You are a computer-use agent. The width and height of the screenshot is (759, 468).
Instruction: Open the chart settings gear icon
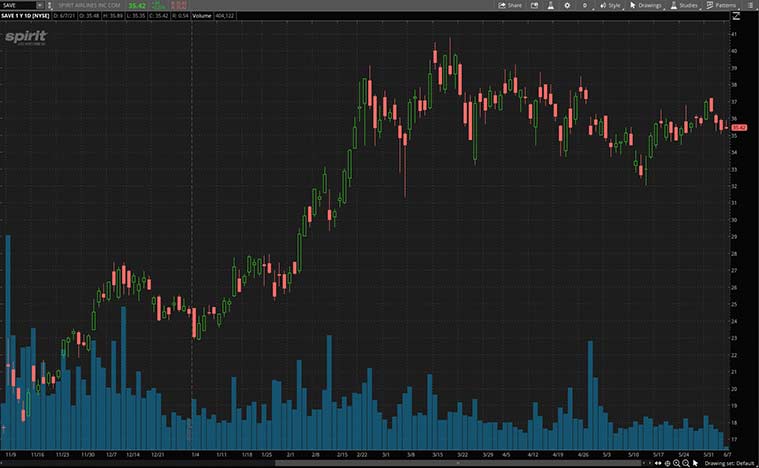567,5
